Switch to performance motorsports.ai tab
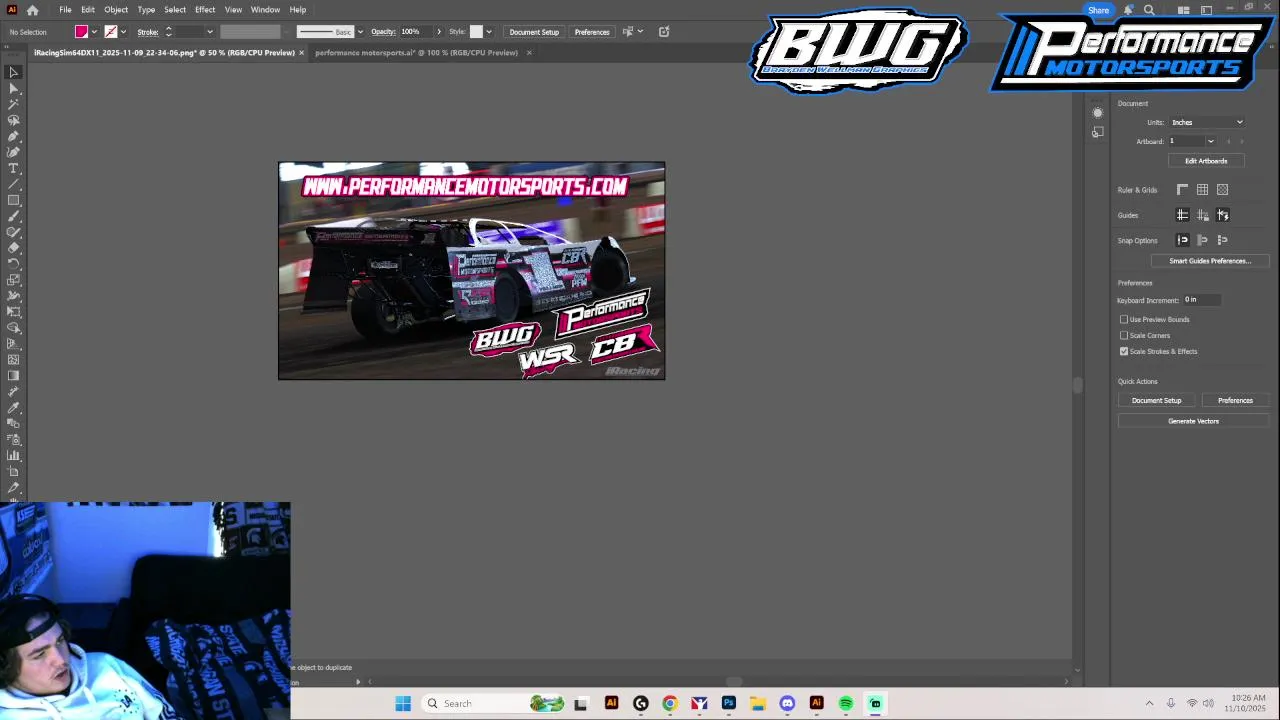The width and height of the screenshot is (1280, 720). click(416, 53)
